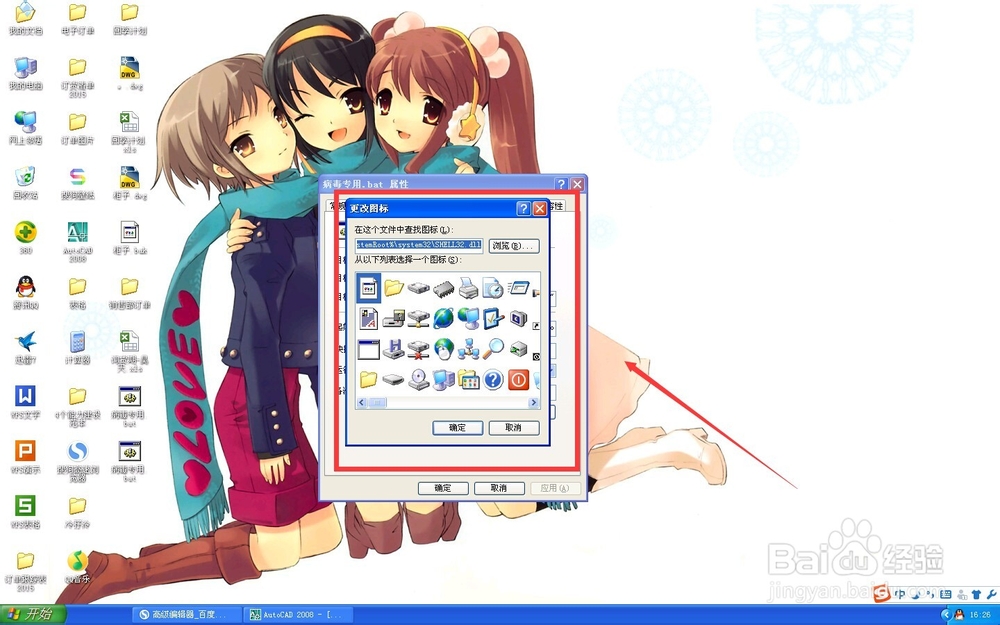
Task: Select the magnifying glass search icon
Action: [x=492, y=348]
